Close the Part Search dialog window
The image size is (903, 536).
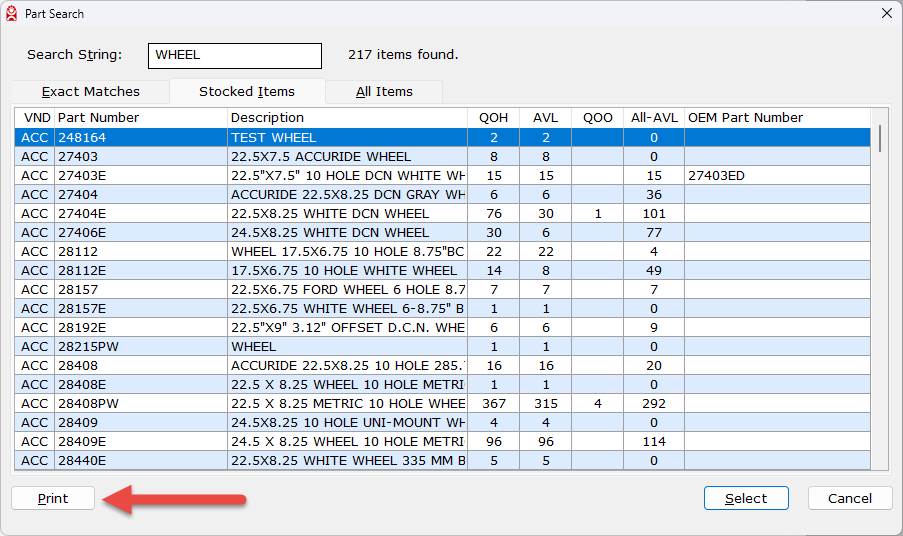click(886, 13)
